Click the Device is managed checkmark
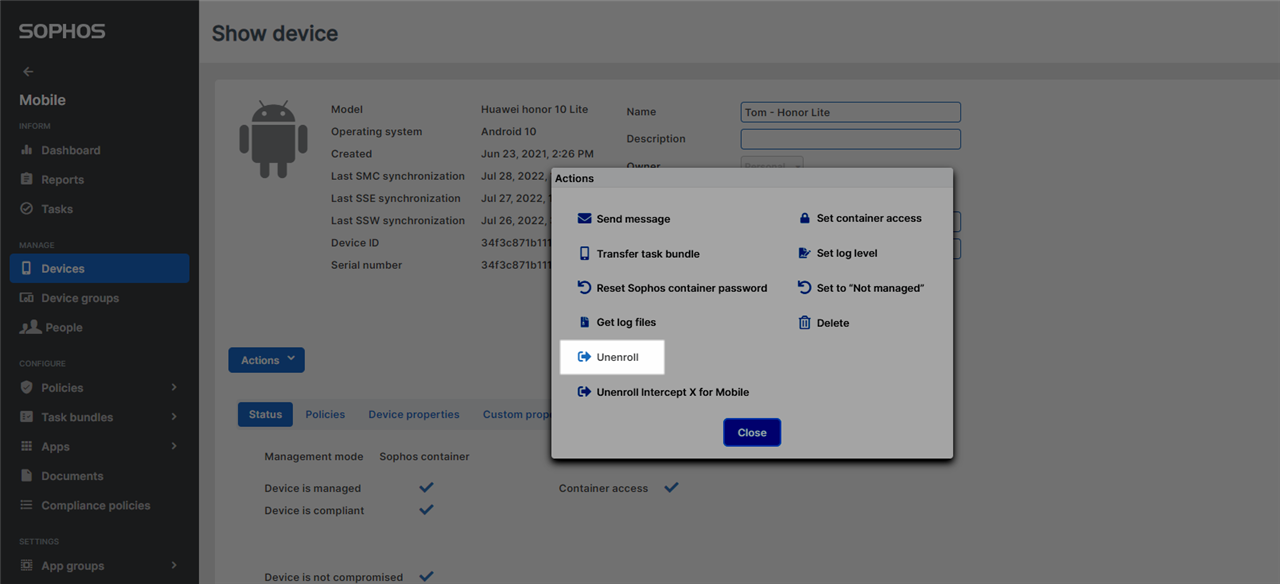 click(x=426, y=488)
